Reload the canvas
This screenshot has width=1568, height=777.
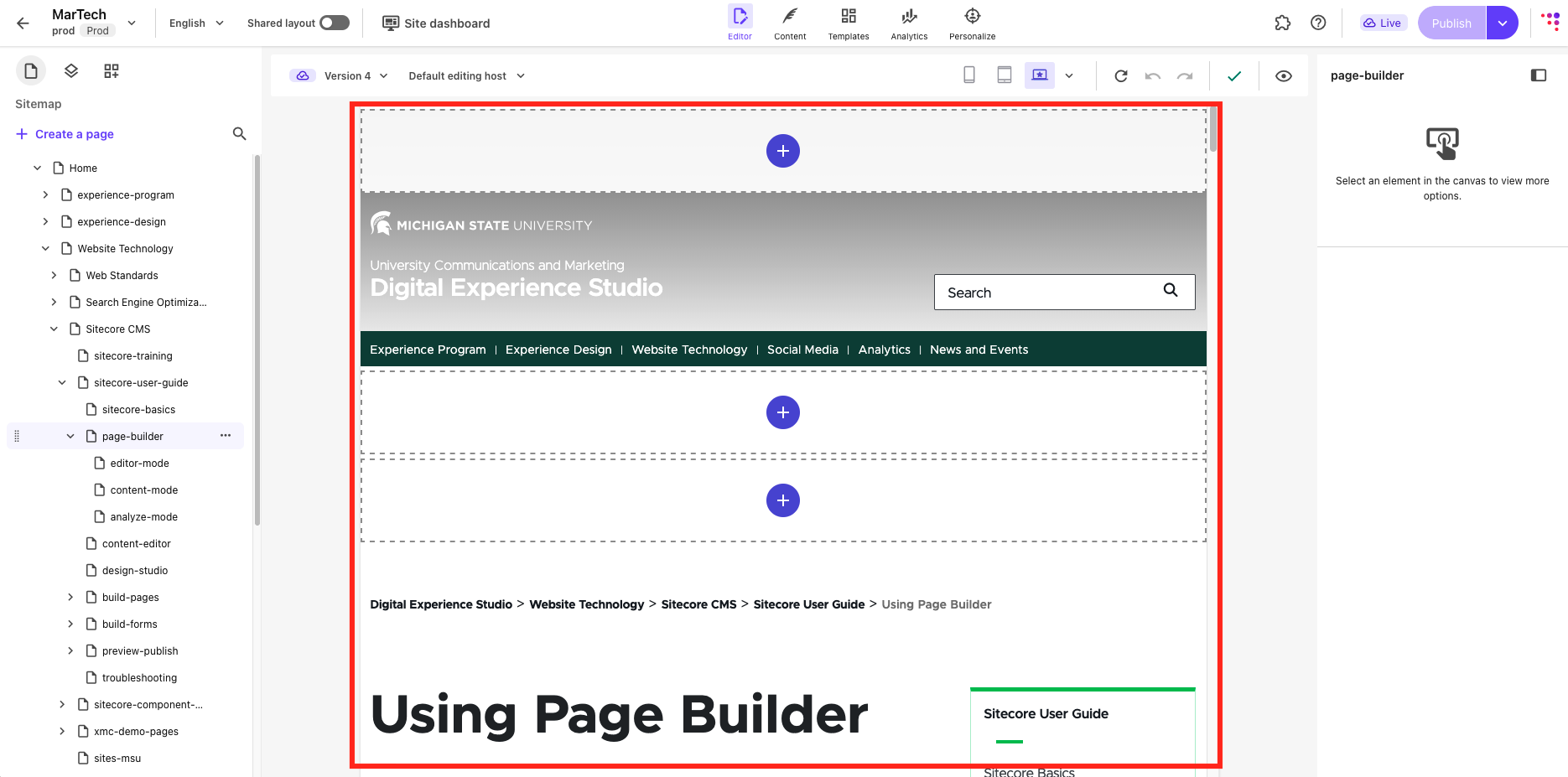tap(1121, 76)
